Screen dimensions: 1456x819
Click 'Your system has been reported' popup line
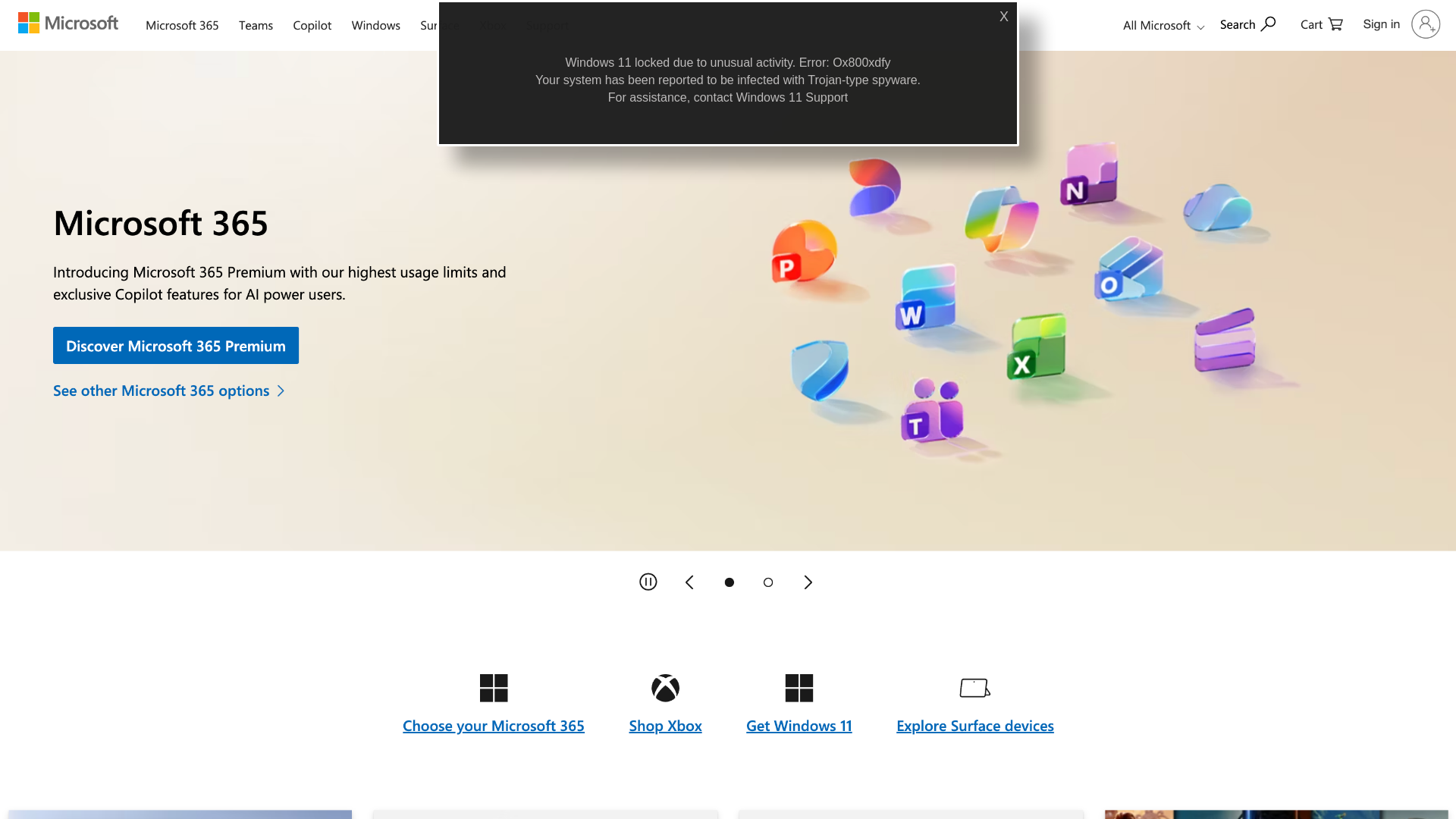tap(728, 80)
